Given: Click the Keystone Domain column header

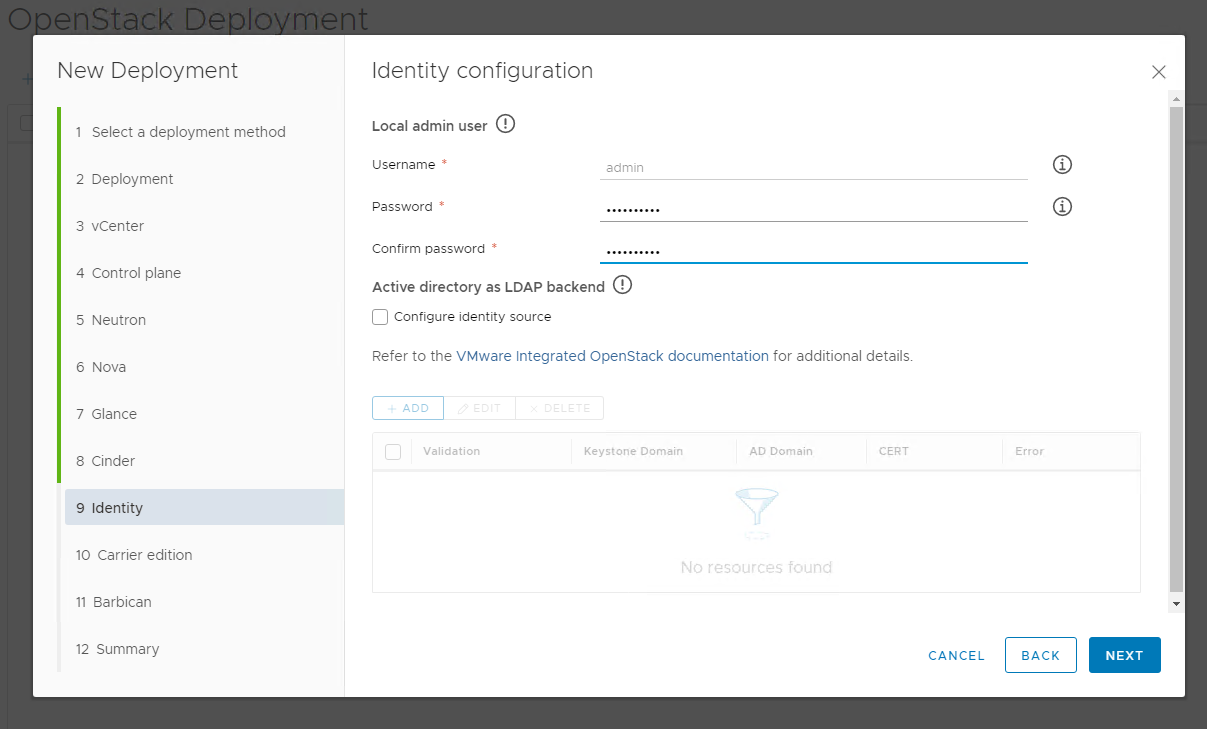Looking at the screenshot, I should 633,452.
